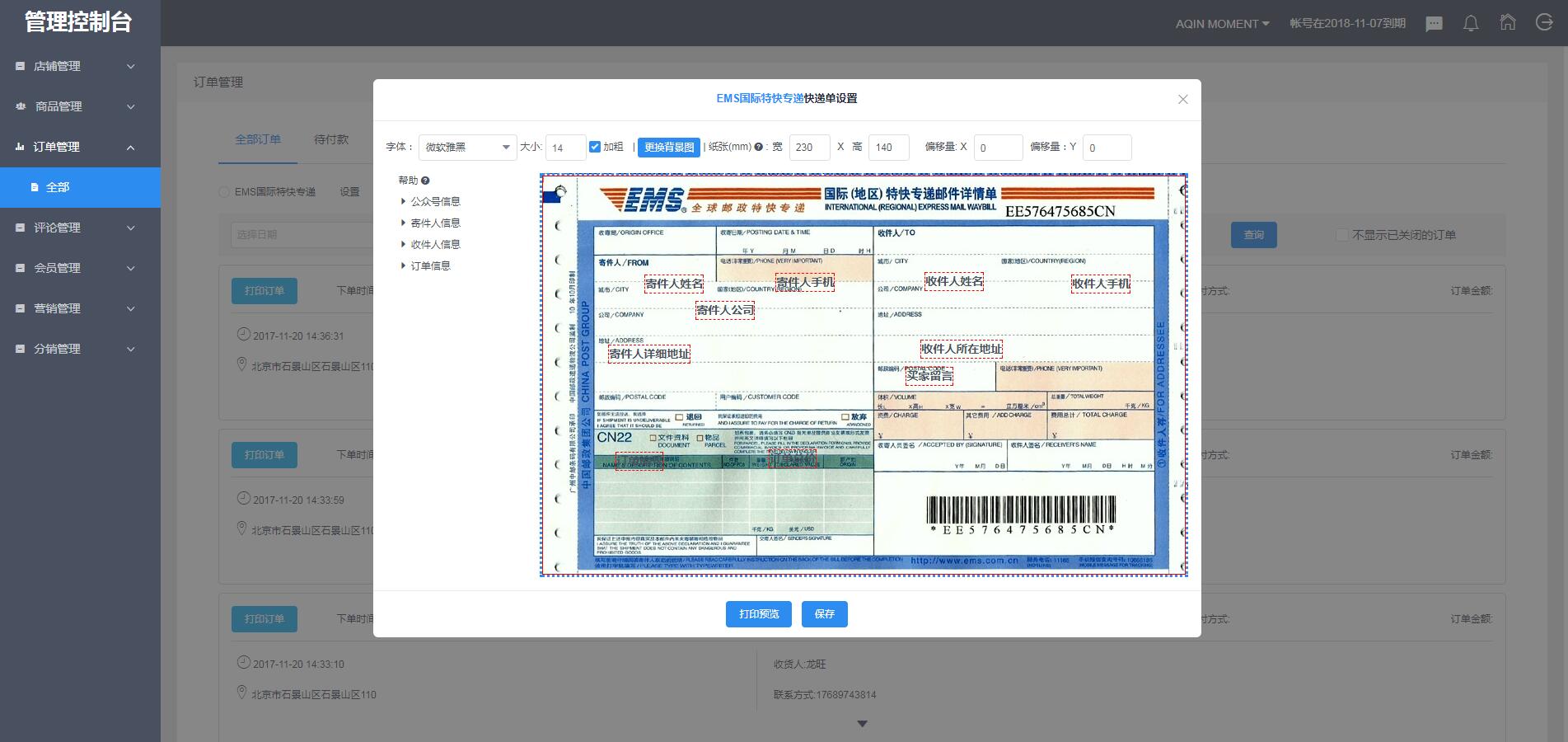Click 营销管理 sidebar icon
Screen dimensions: 1568x742
coord(21,308)
